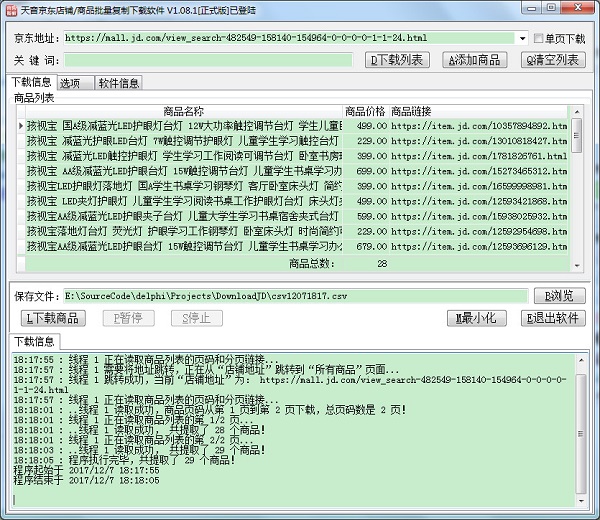Click the D下载列表 button
The width and height of the screenshot is (600, 520).
(397, 60)
